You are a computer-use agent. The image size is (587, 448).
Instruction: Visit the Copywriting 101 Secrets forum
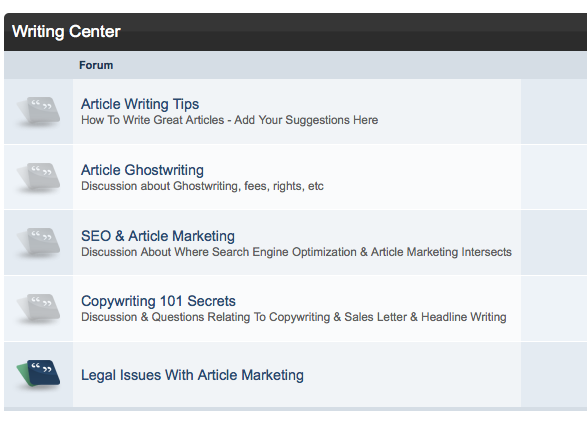(x=158, y=301)
